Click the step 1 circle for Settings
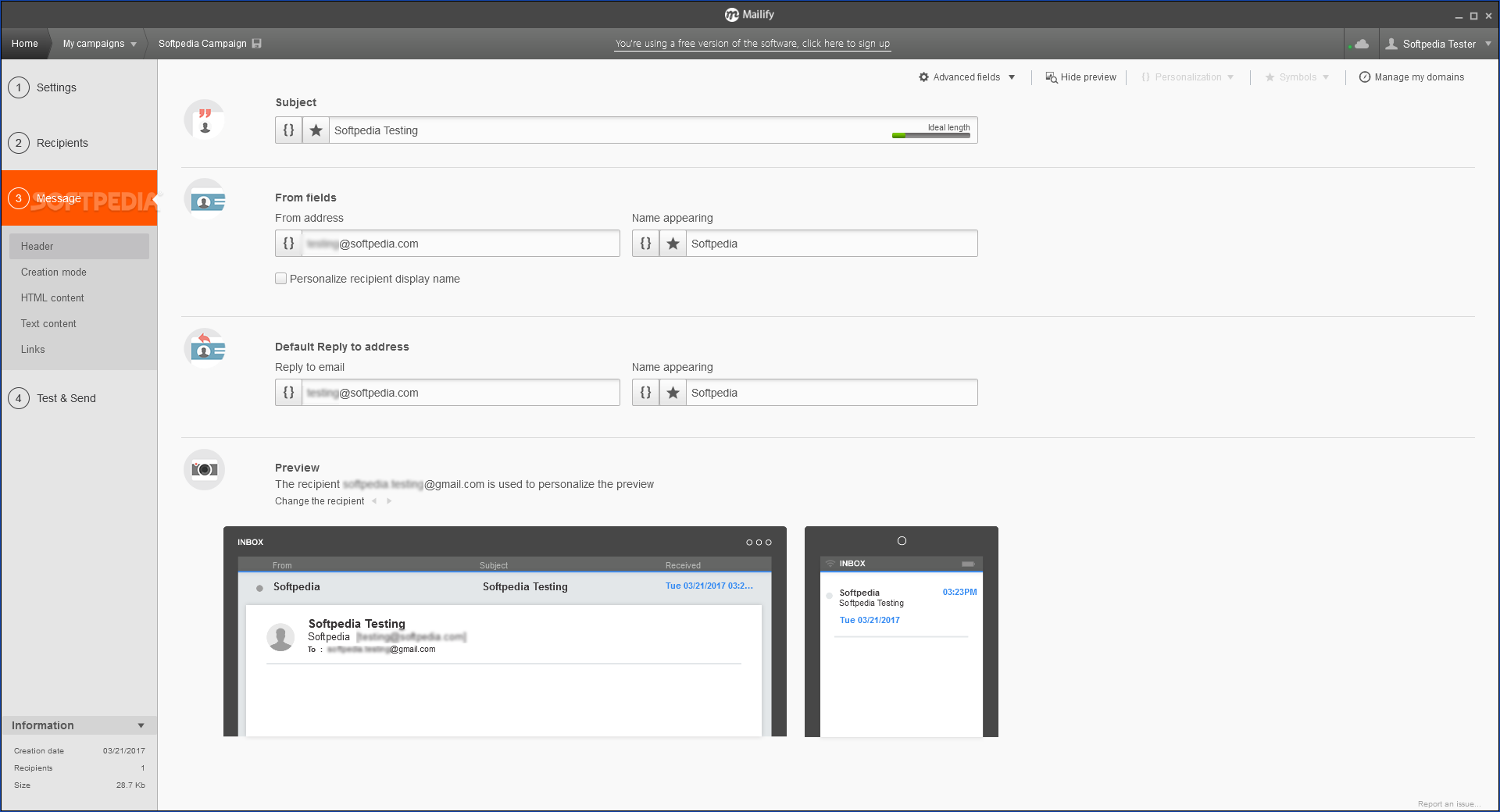This screenshot has height=812, width=1500. coord(19,87)
